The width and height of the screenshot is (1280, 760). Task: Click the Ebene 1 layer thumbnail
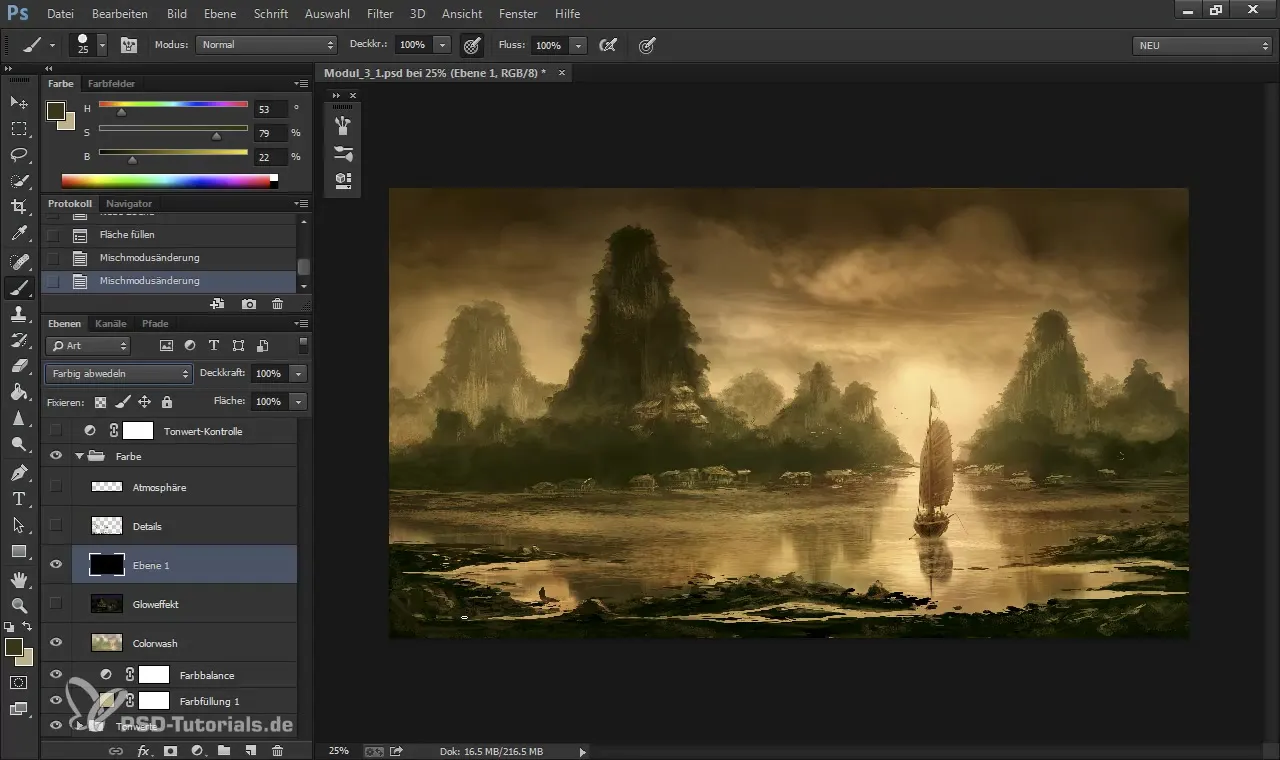click(x=106, y=565)
